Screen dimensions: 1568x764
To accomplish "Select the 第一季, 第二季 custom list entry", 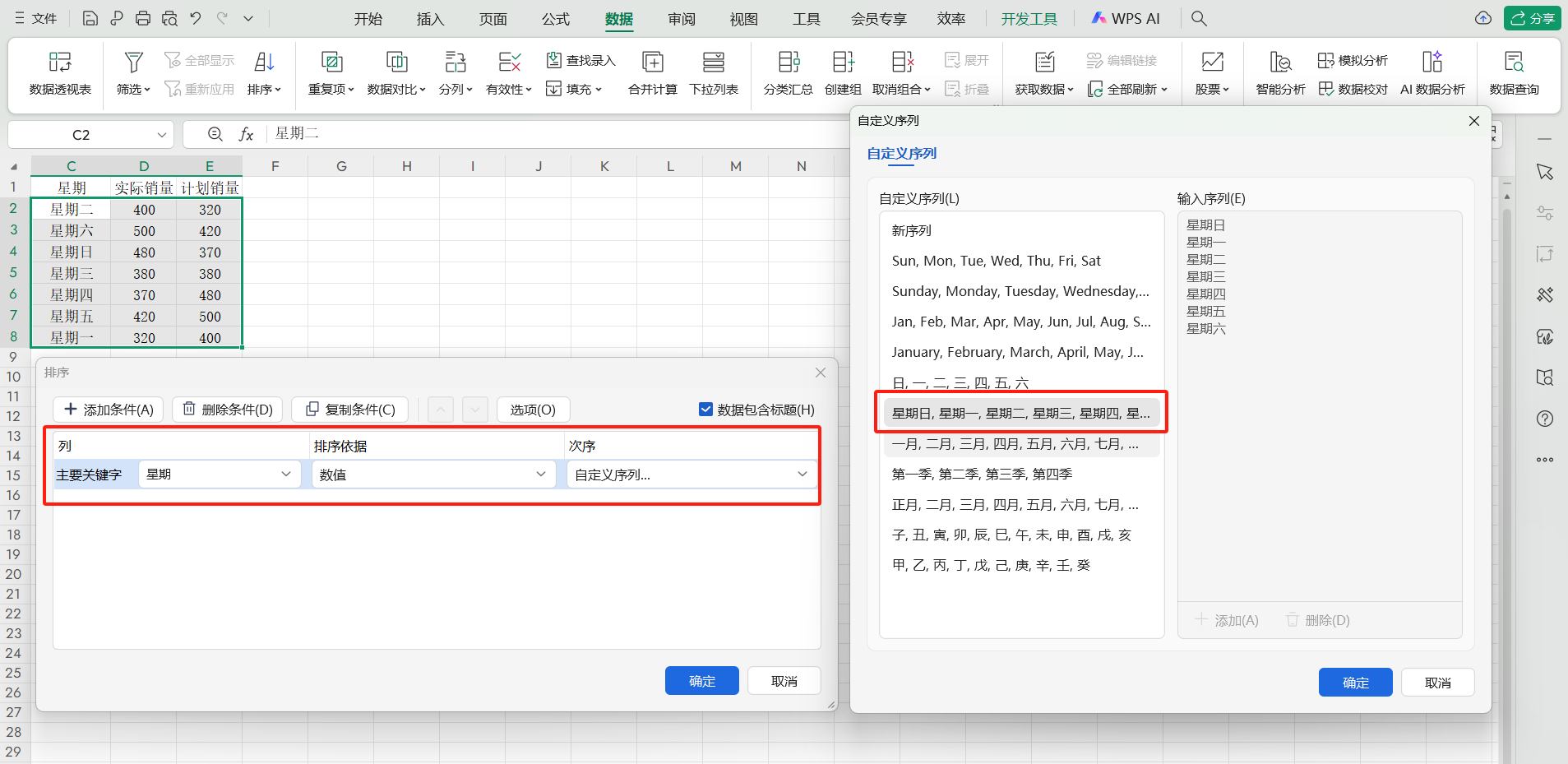I will click(982, 475).
